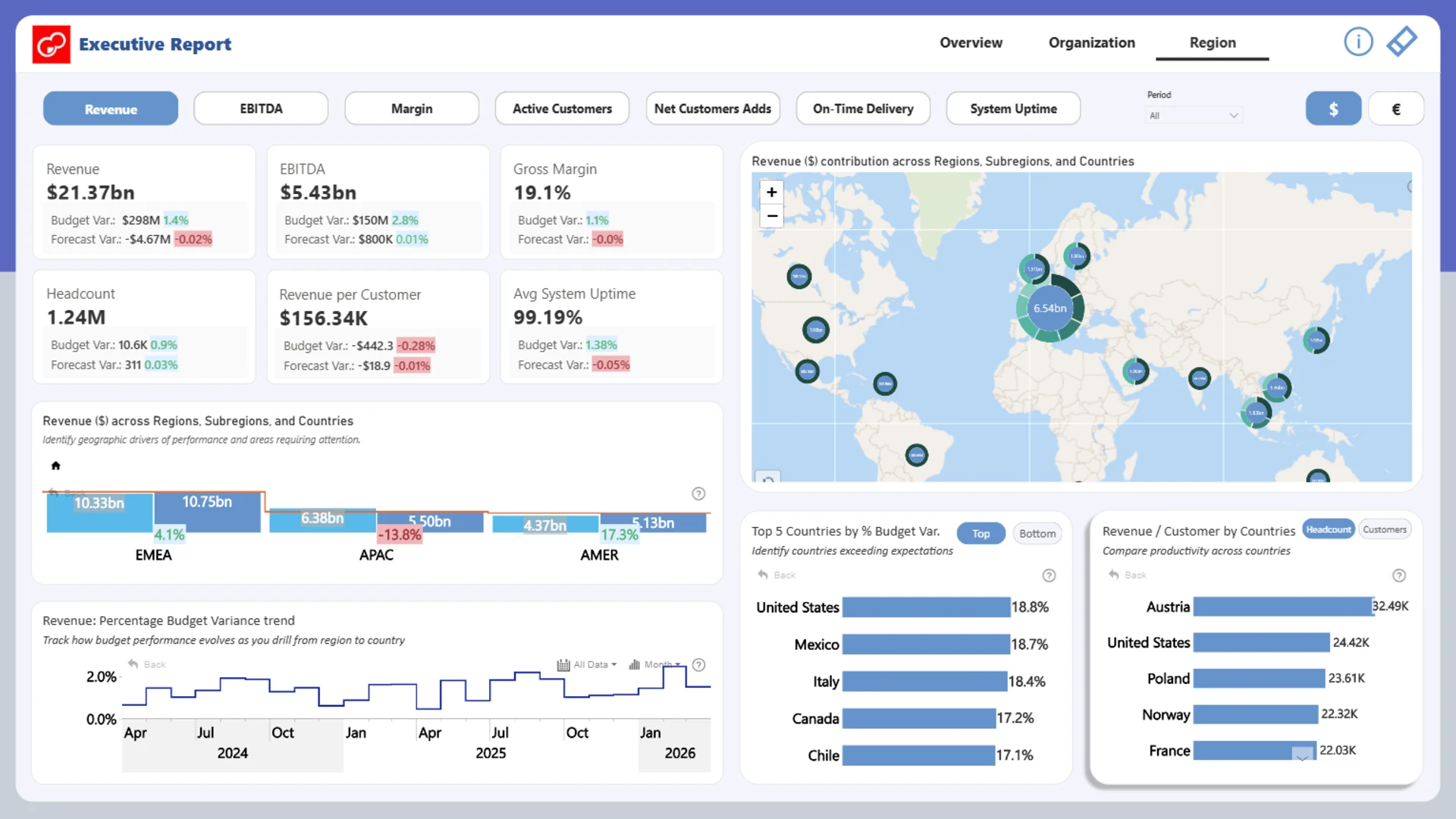Switch to the Overview tab
Screen dimensions: 1456x819
(971, 43)
